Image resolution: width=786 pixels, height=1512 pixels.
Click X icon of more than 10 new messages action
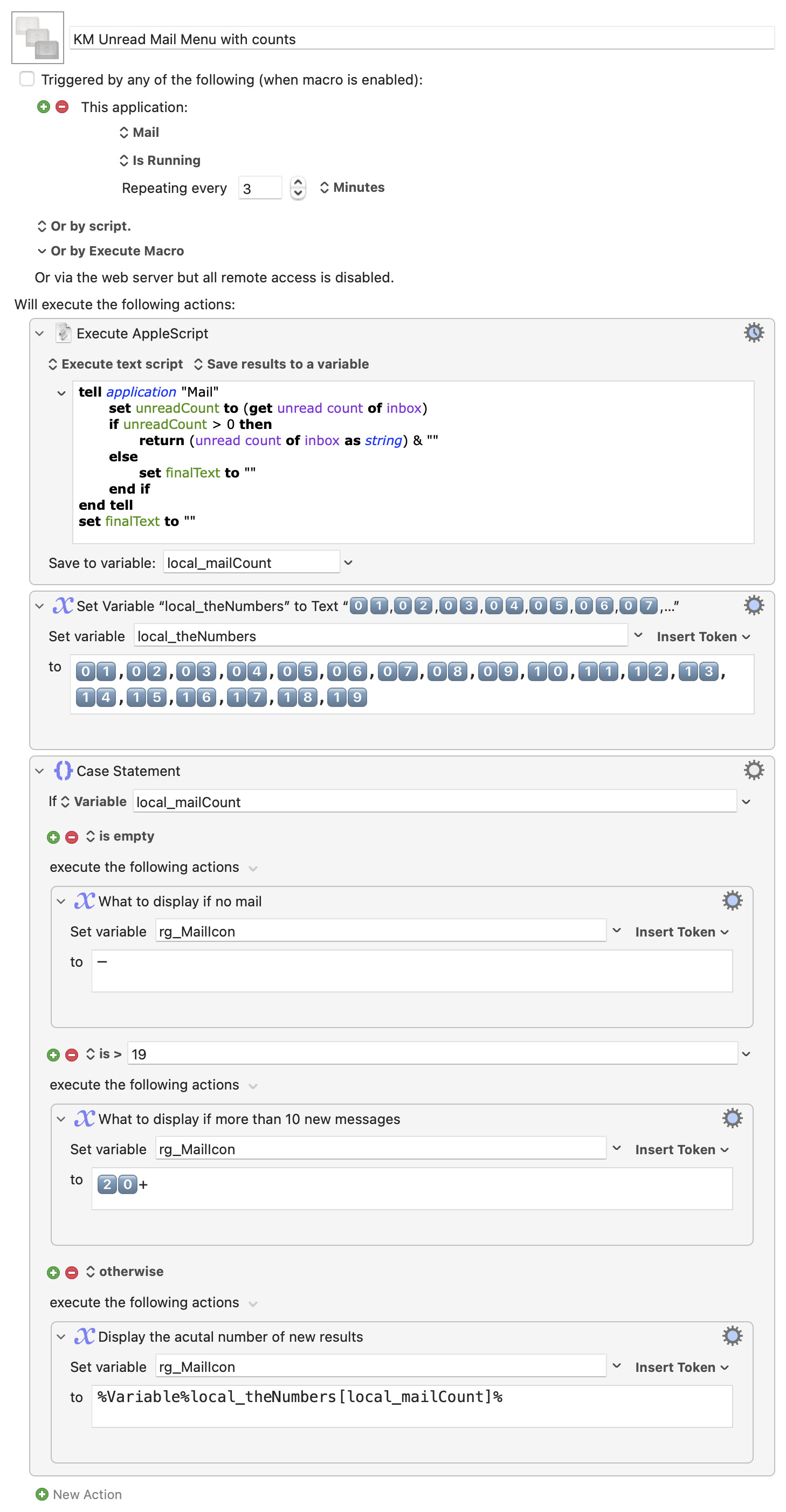click(85, 1118)
